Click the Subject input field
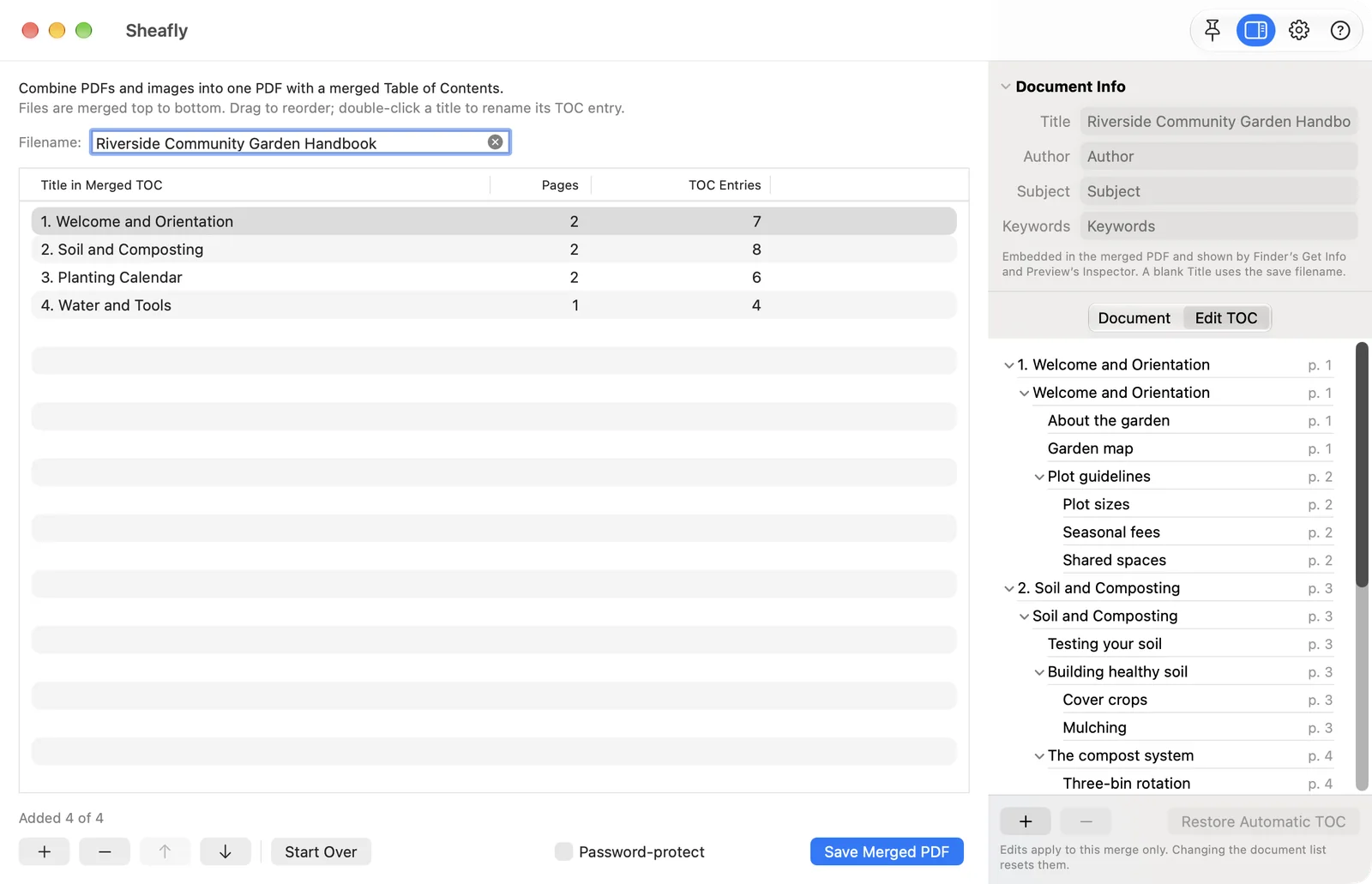The width and height of the screenshot is (1372, 884). [x=1219, y=191]
